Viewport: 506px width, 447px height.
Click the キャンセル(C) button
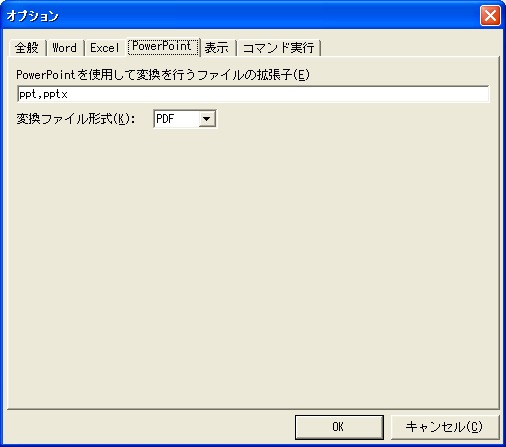(x=444, y=427)
